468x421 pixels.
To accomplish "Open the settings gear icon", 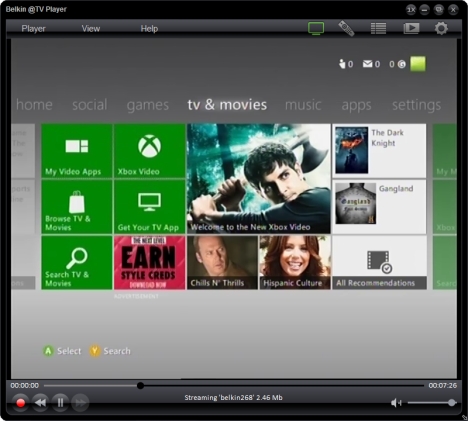I will 441,28.
